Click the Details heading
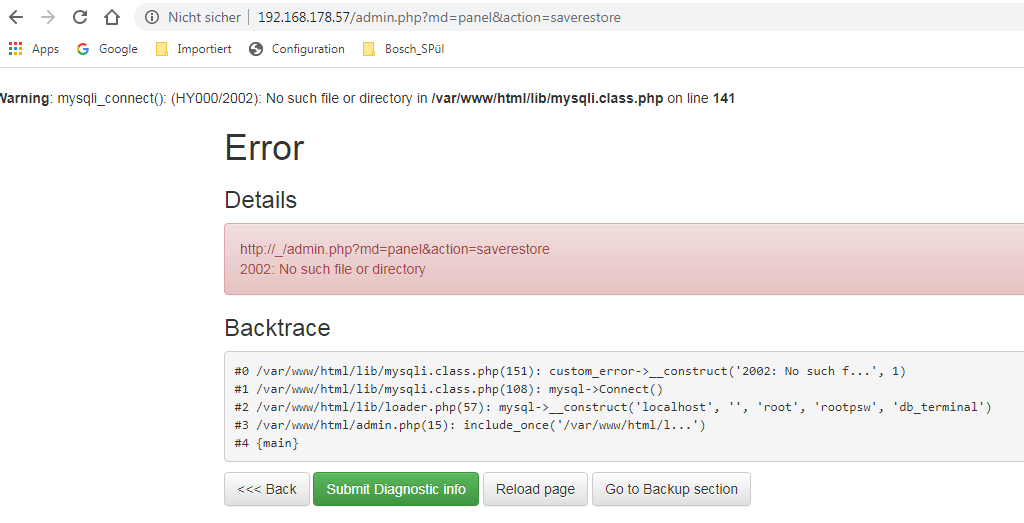The image size is (1024, 523). point(261,200)
